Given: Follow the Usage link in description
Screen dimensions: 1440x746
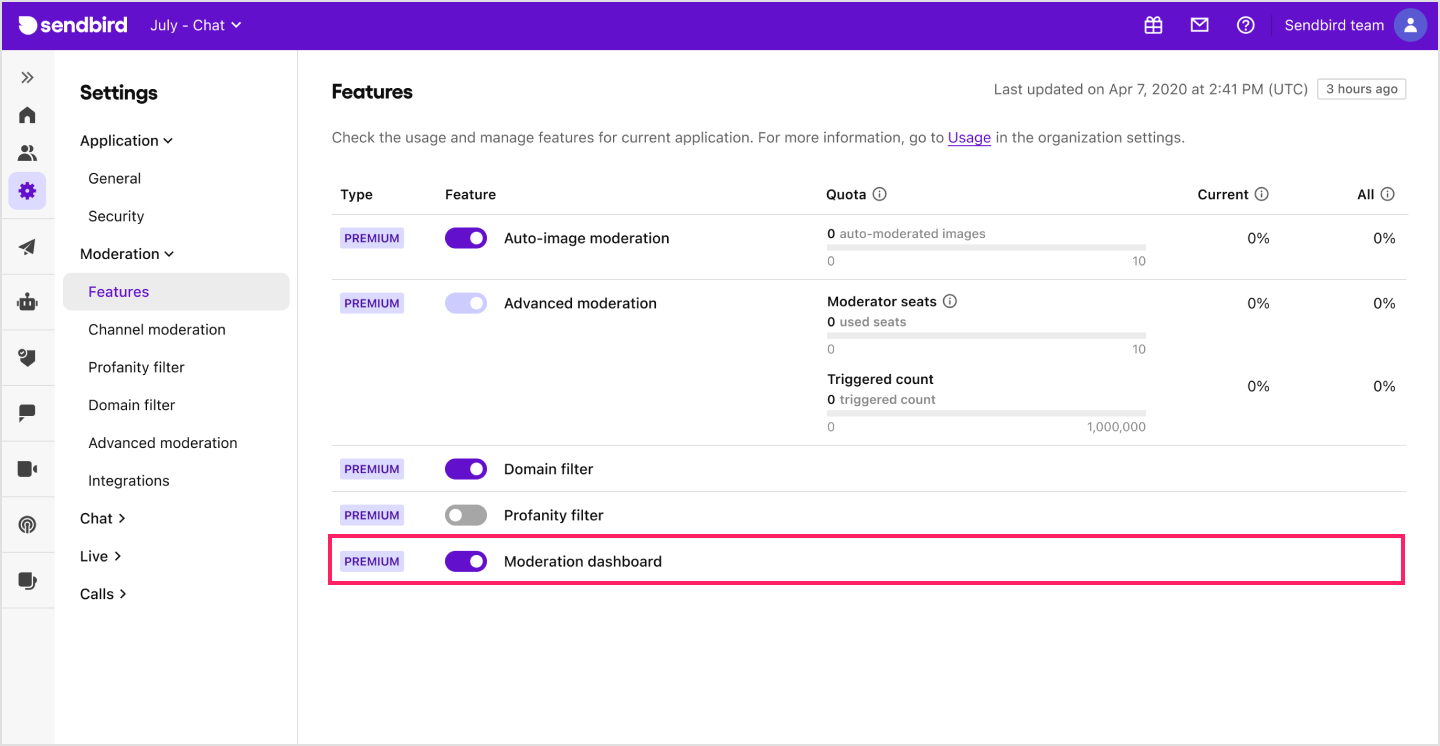Looking at the screenshot, I should pyautogui.click(x=969, y=138).
